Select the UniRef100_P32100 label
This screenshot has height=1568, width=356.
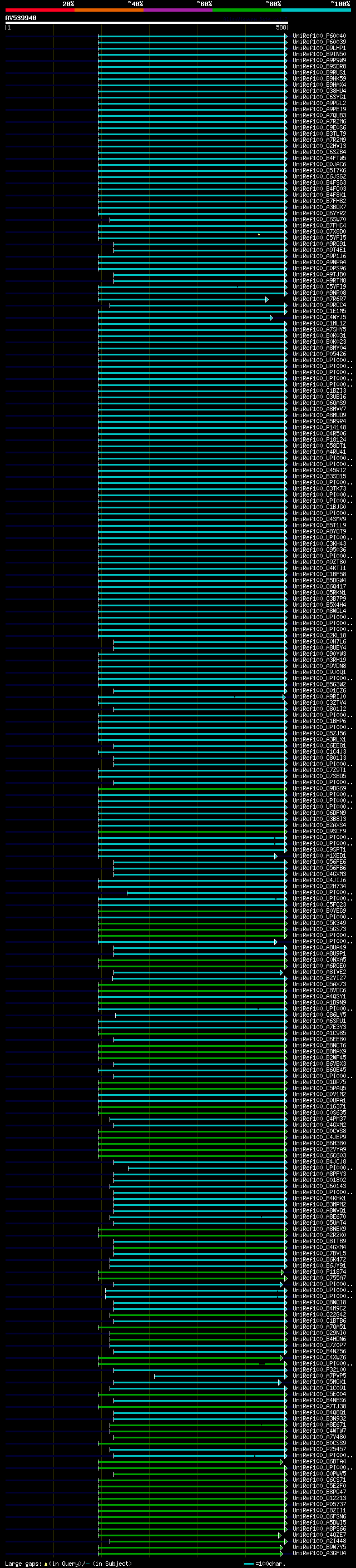[x=319, y=1369]
